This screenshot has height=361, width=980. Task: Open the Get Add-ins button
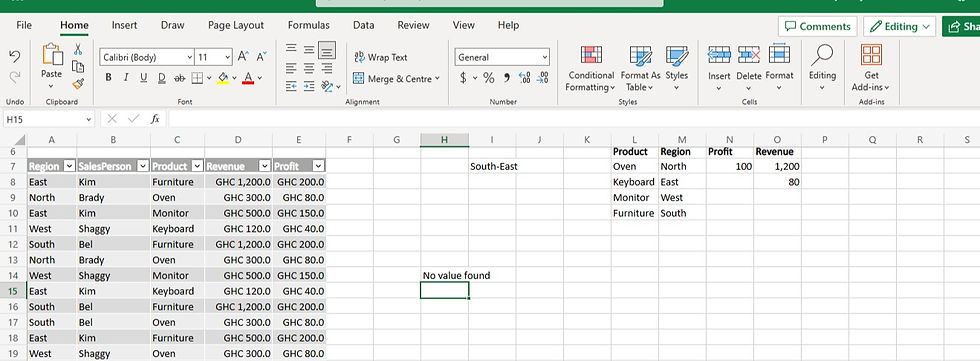tap(871, 69)
